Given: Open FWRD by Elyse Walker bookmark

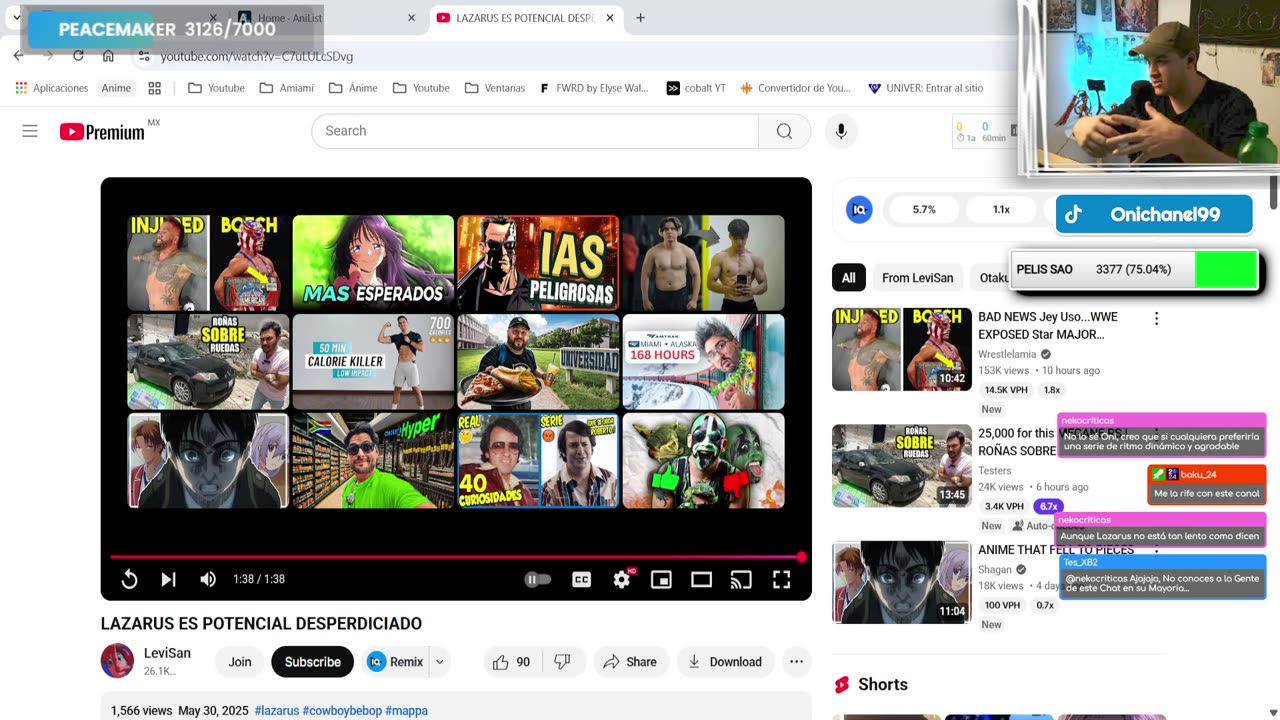Looking at the screenshot, I should [x=594, y=88].
